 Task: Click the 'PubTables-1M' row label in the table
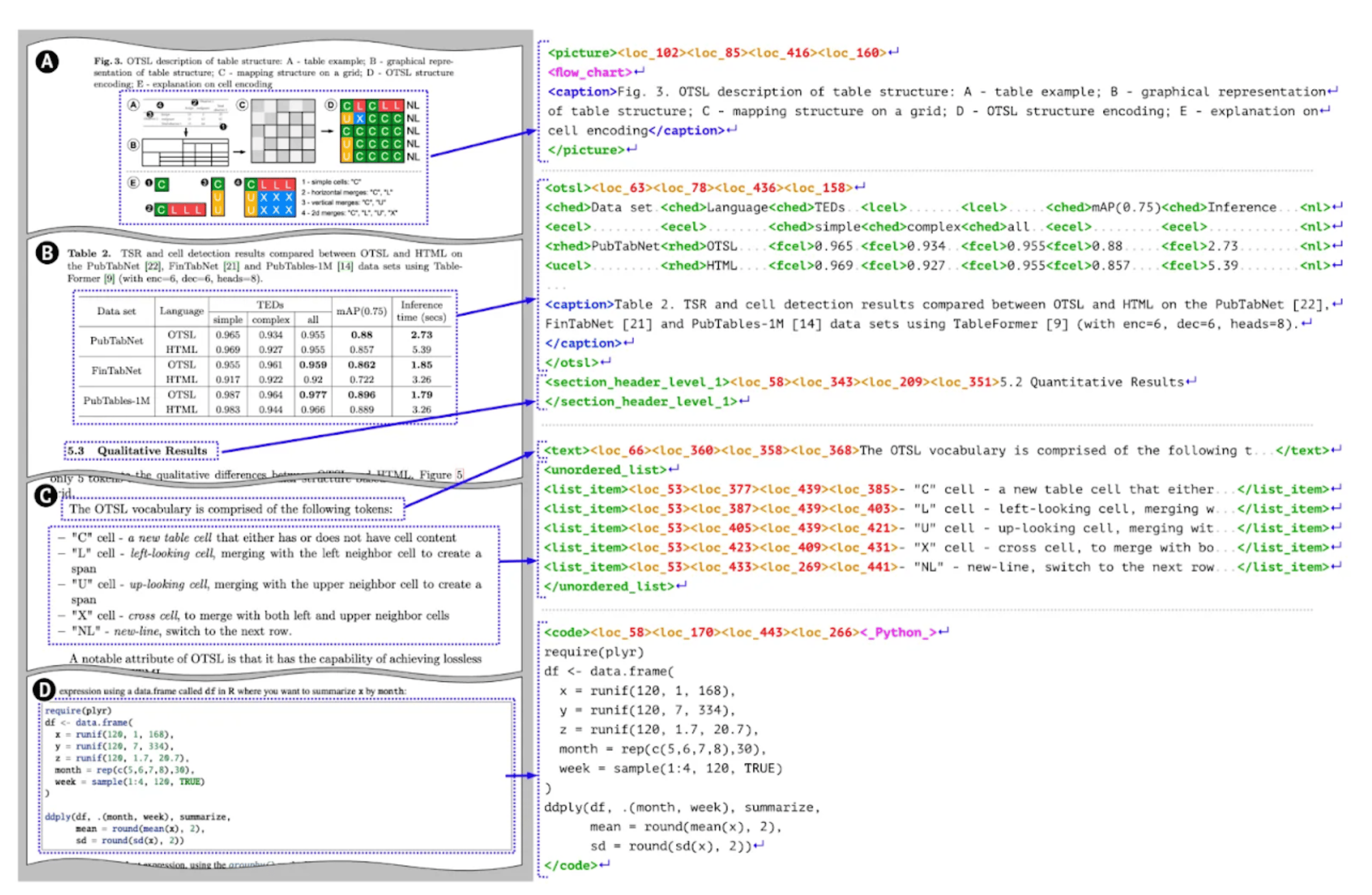[x=116, y=401]
